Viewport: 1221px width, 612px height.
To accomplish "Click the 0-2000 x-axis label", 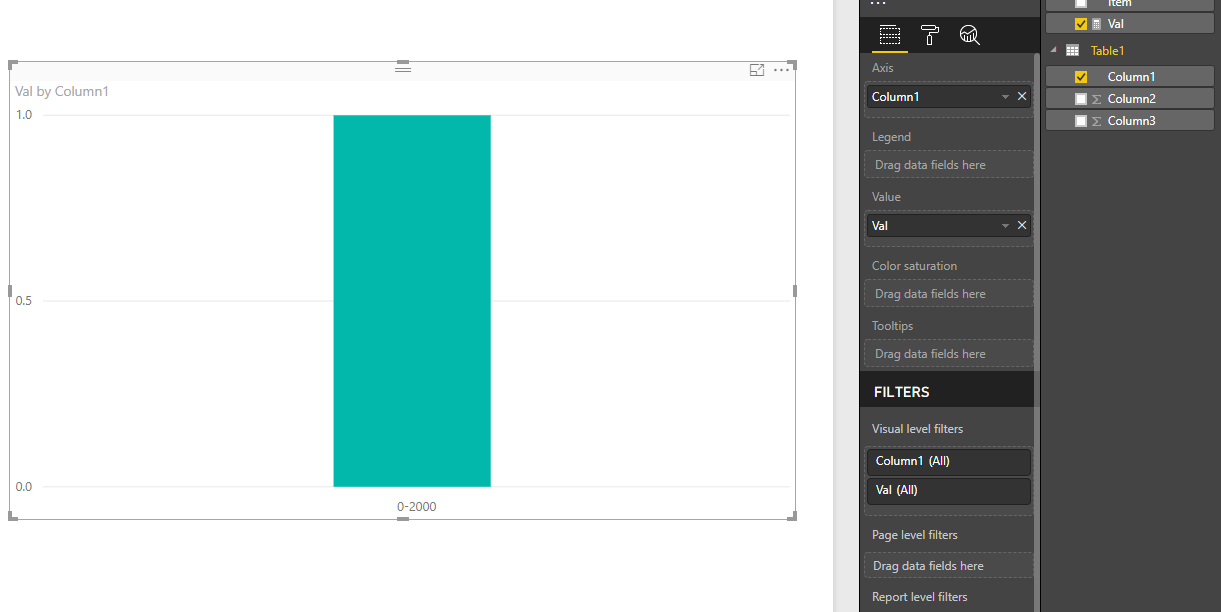I will click(x=416, y=506).
